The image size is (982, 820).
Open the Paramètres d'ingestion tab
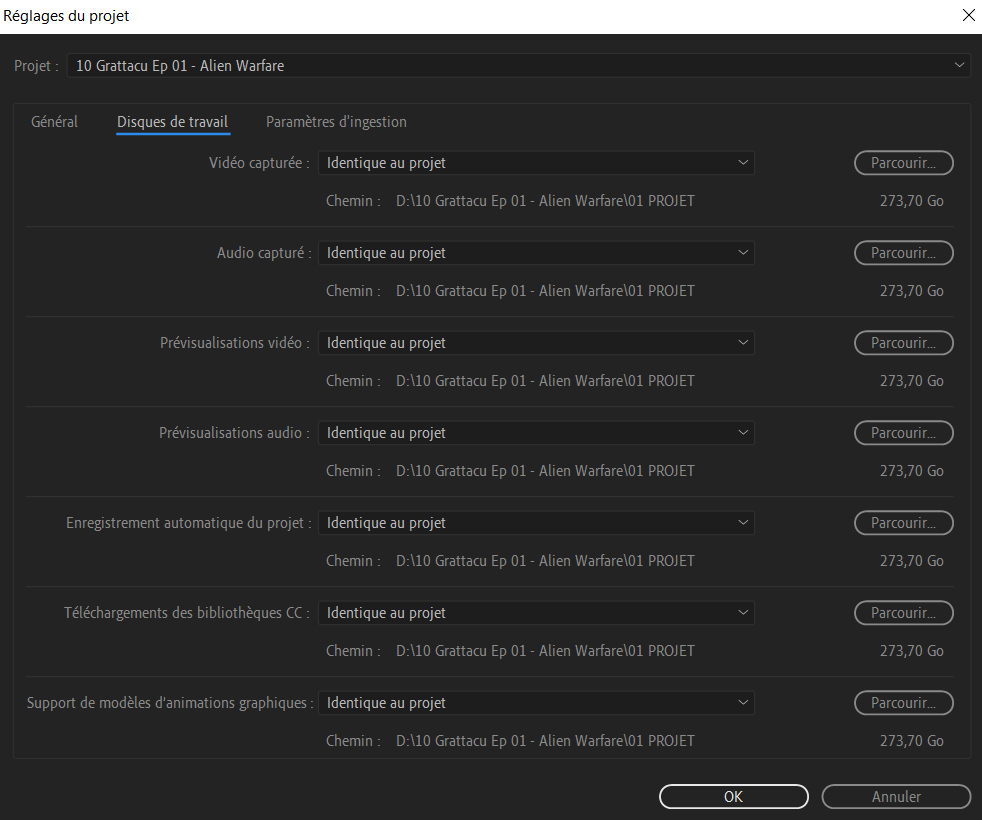point(335,121)
